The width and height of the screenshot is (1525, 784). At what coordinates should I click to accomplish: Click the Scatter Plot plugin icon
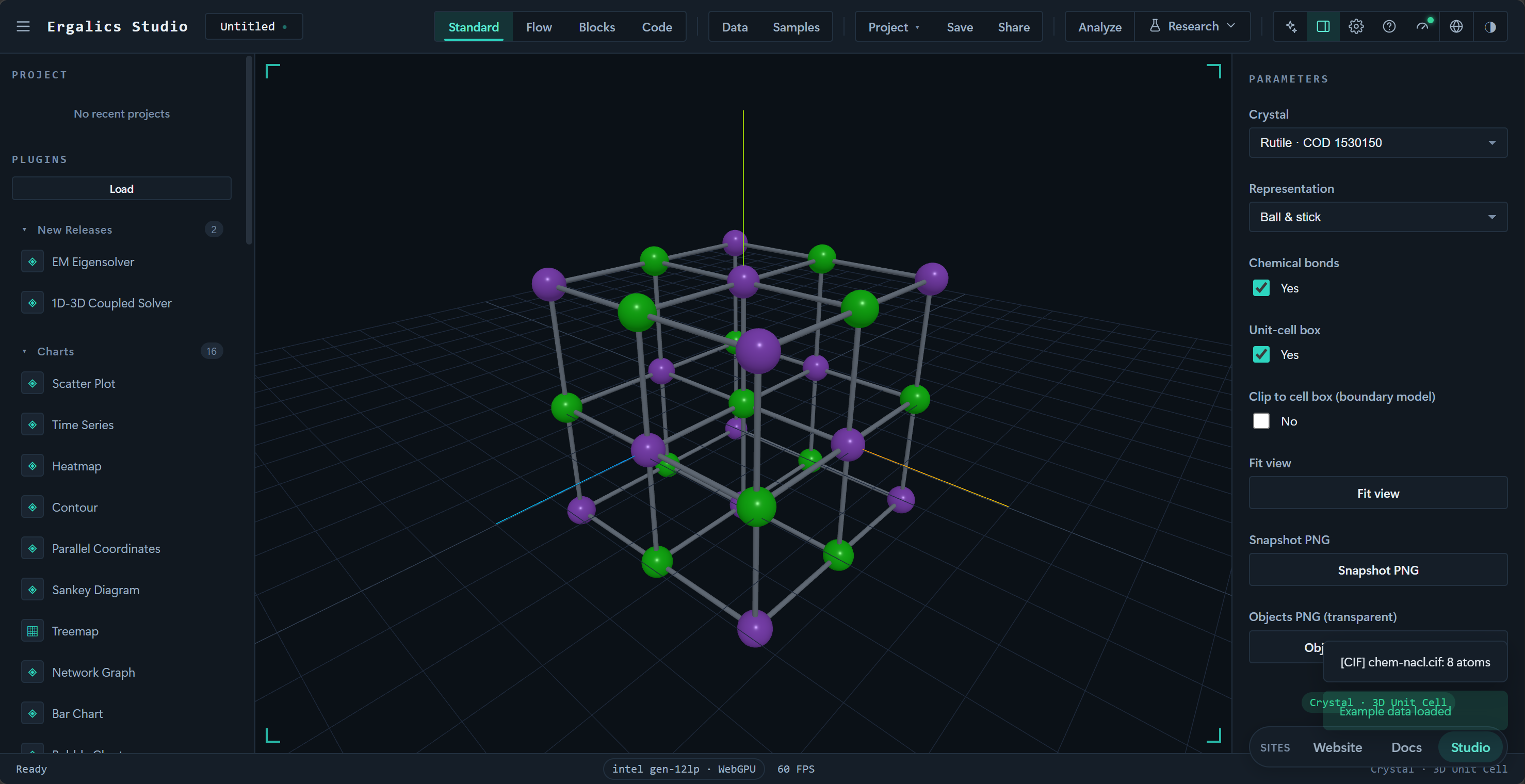tap(33, 383)
